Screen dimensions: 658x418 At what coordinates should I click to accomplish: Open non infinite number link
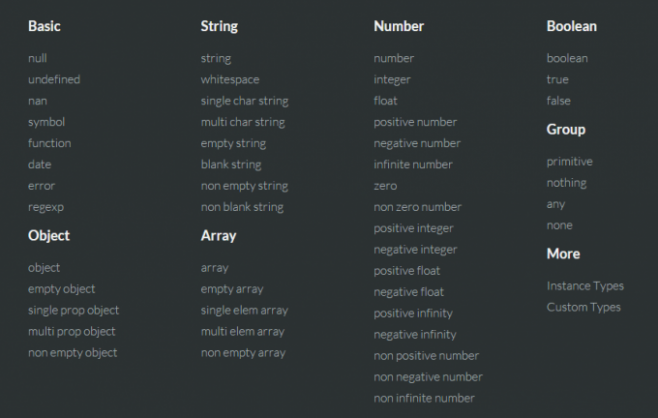click(424, 398)
